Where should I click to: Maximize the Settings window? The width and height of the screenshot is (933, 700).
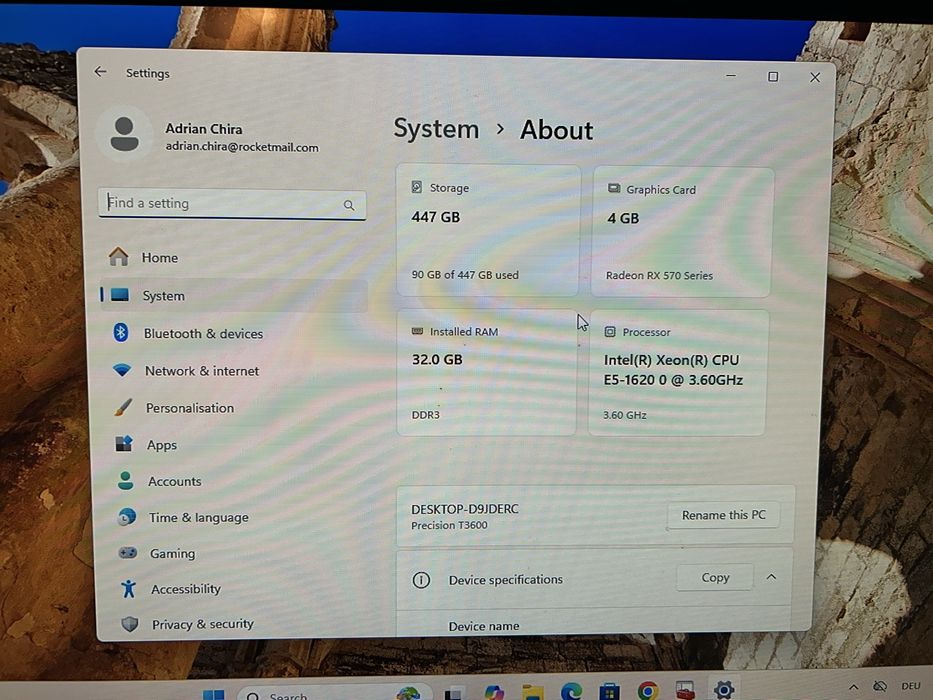(x=773, y=77)
